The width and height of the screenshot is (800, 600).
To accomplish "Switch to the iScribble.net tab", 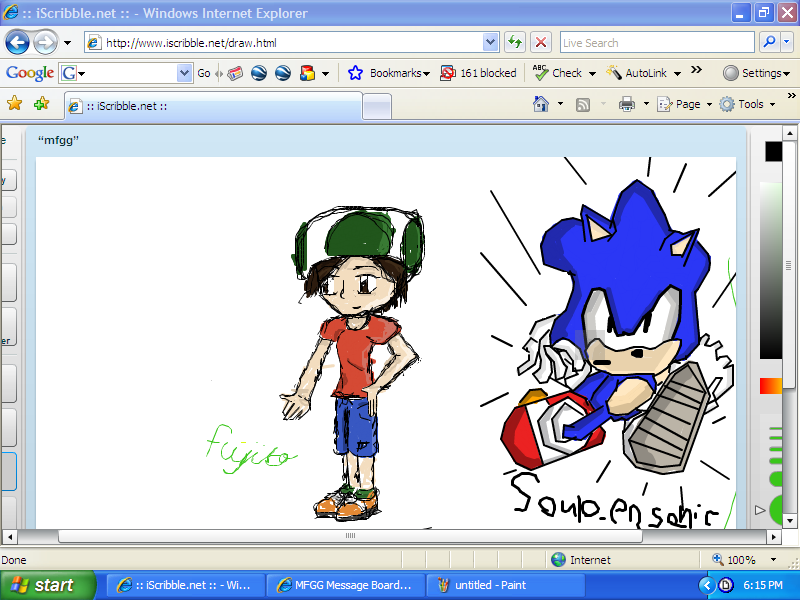I will coord(212,106).
